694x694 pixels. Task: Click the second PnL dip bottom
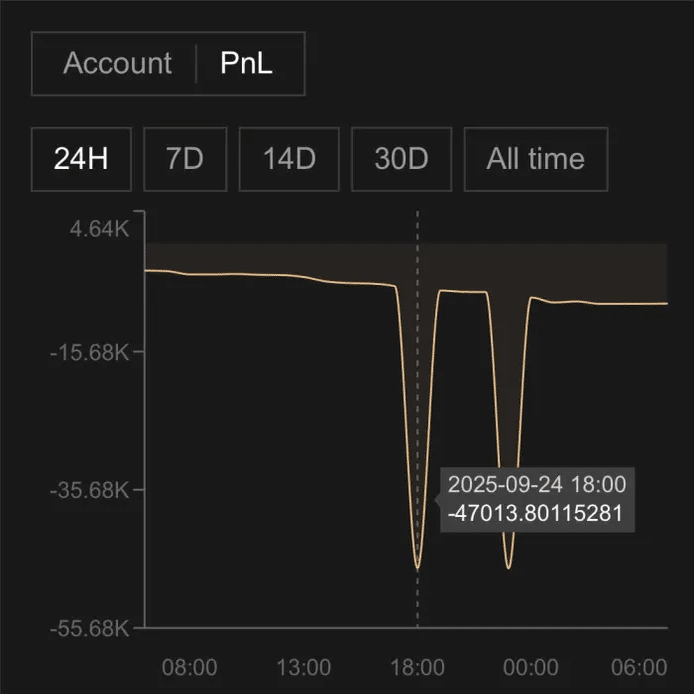click(x=509, y=567)
